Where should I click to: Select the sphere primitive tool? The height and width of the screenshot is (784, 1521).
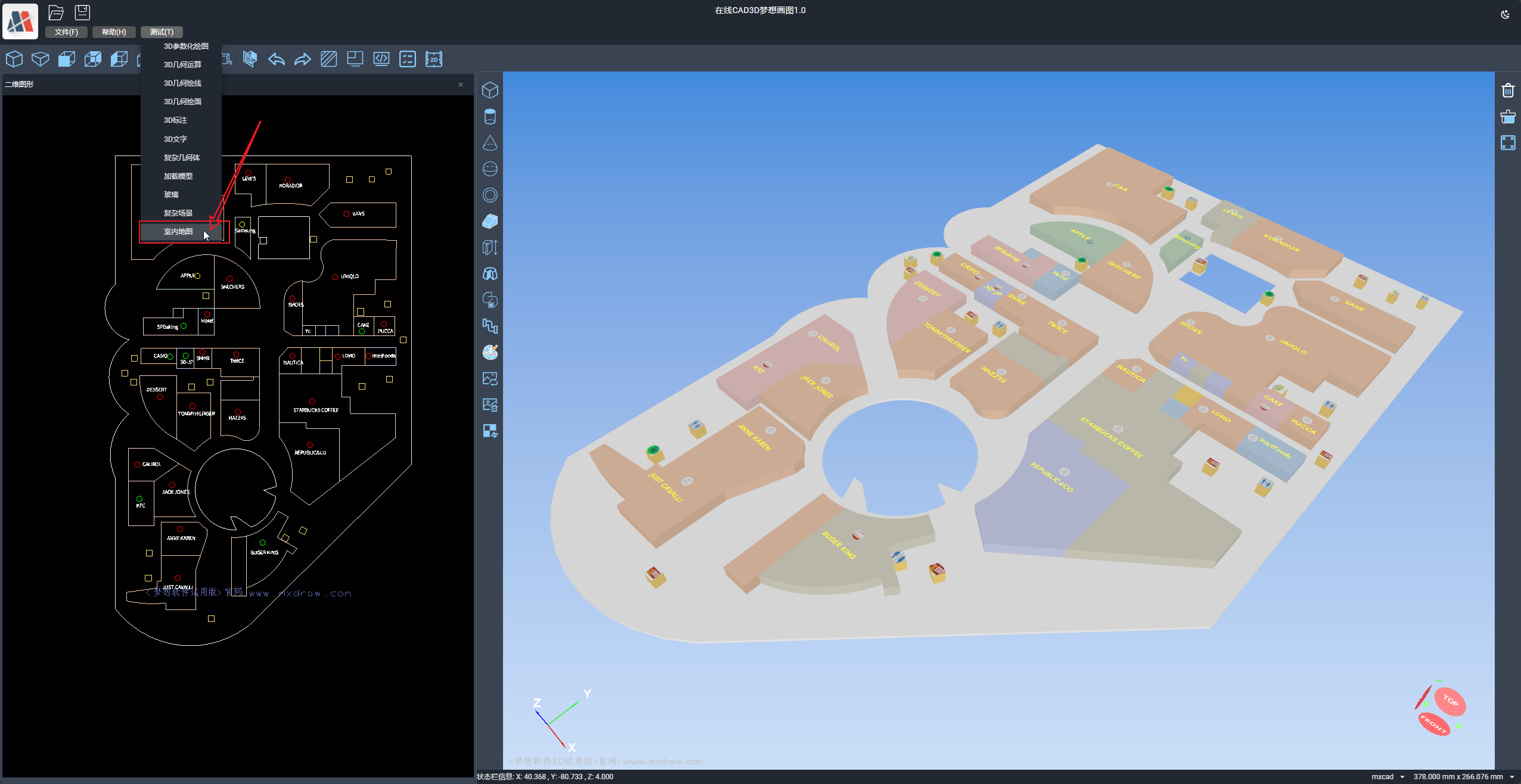pos(490,169)
